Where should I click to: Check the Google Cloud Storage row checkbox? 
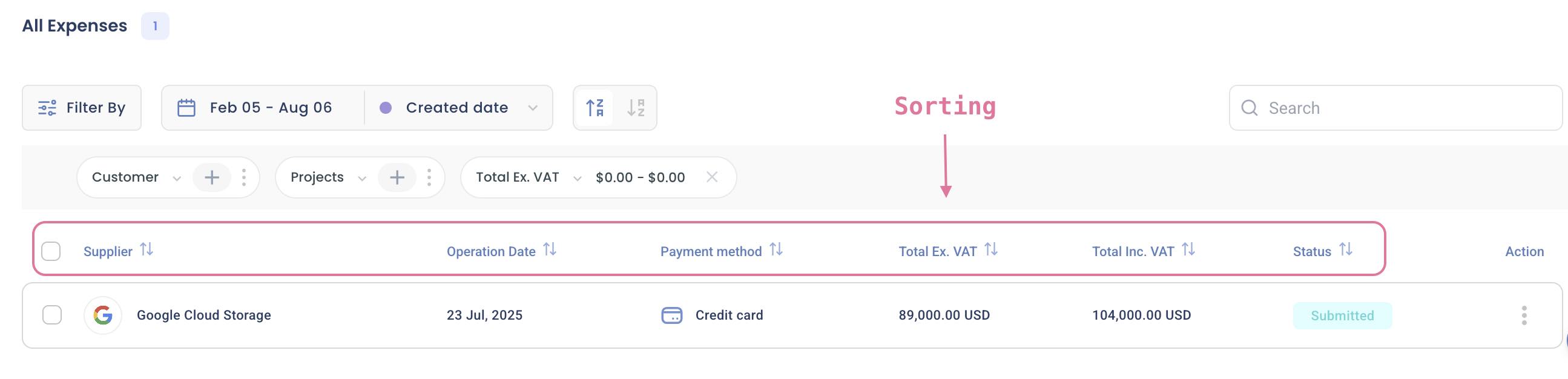(x=51, y=315)
